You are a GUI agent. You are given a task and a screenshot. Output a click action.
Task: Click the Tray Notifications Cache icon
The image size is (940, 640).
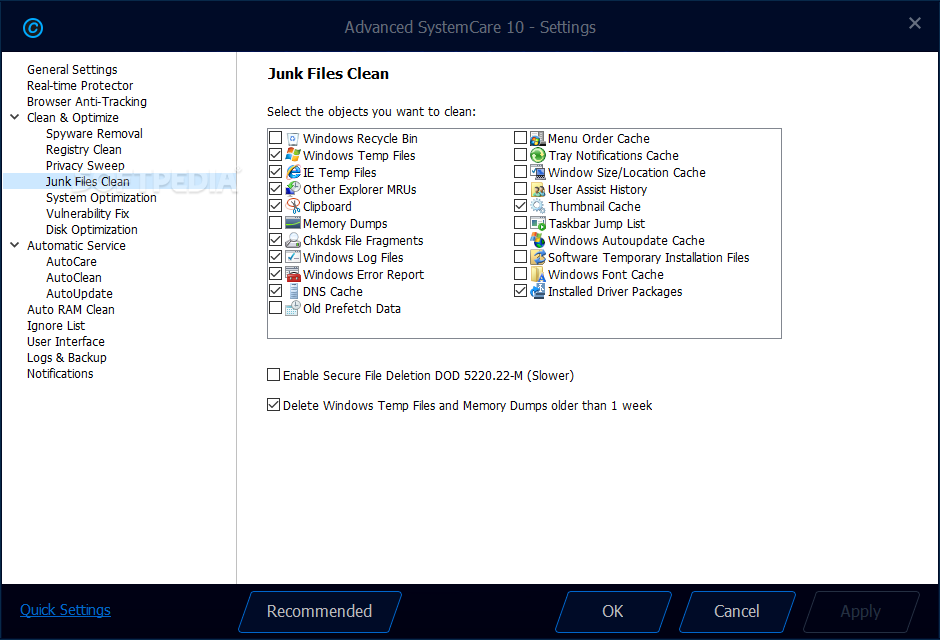coord(538,155)
